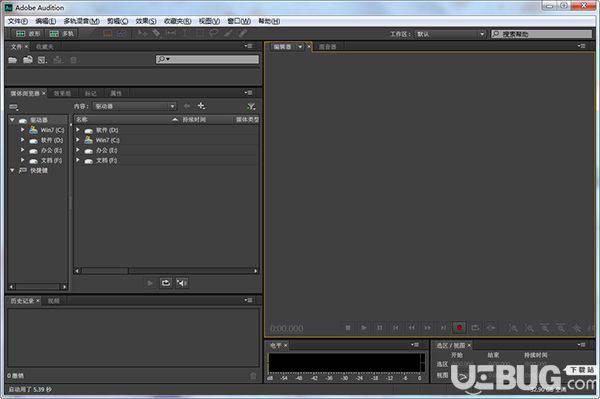Open the 工作区 workspace dropdown
The image size is (600, 399).
click(x=450, y=34)
